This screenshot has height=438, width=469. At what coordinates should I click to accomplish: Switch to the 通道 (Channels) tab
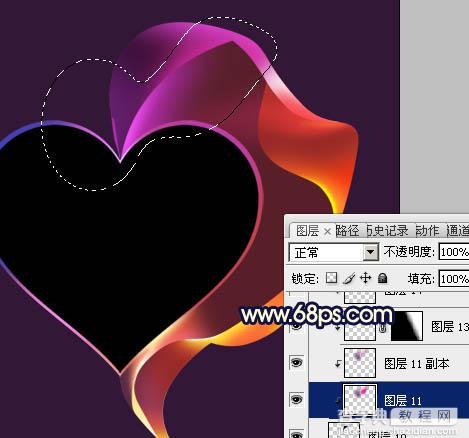coord(458,231)
